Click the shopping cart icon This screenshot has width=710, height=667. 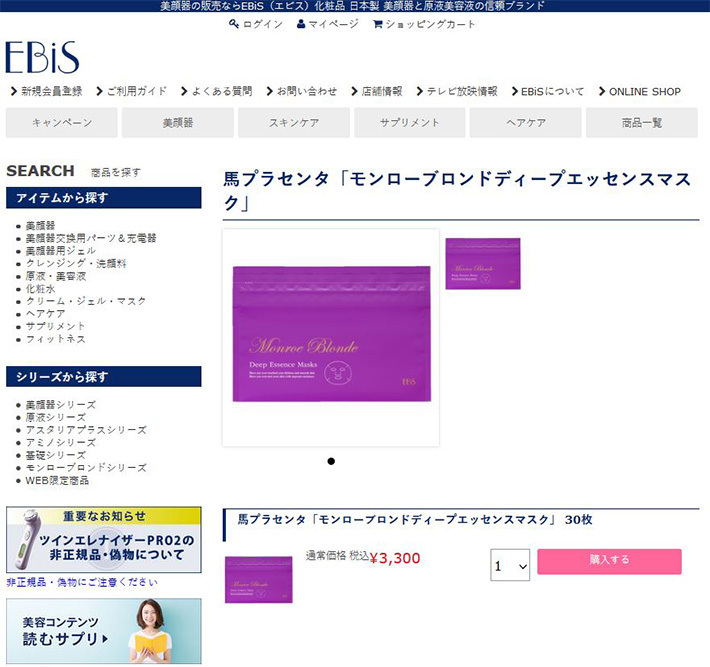click(x=378, y=24)
